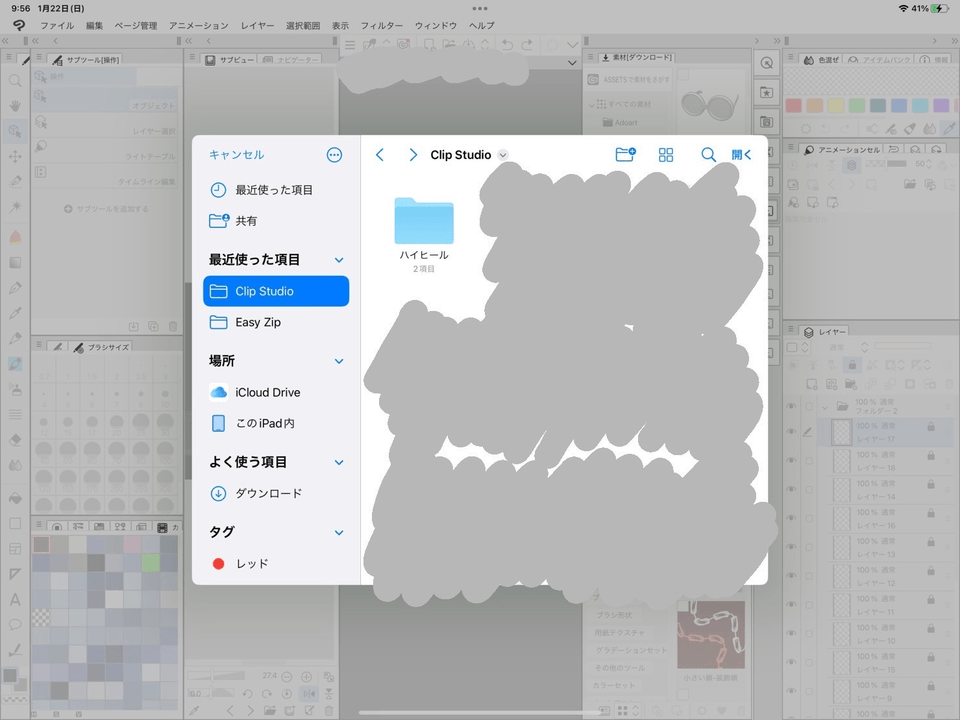
Task: Open the ファイル menu
Action: pyautogui.click(x=57, y=26)
